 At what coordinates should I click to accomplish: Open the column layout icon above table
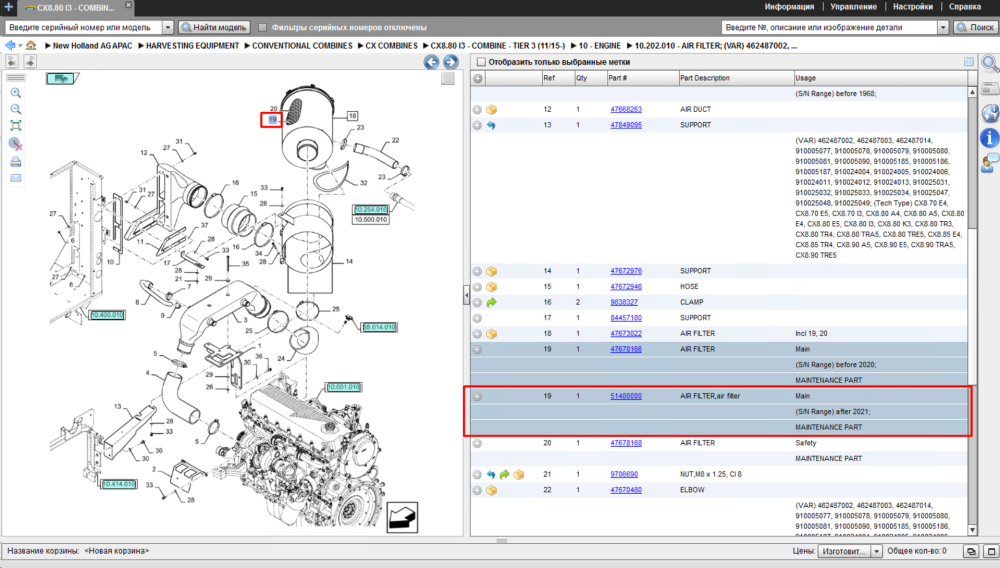[x=969, y=62]
